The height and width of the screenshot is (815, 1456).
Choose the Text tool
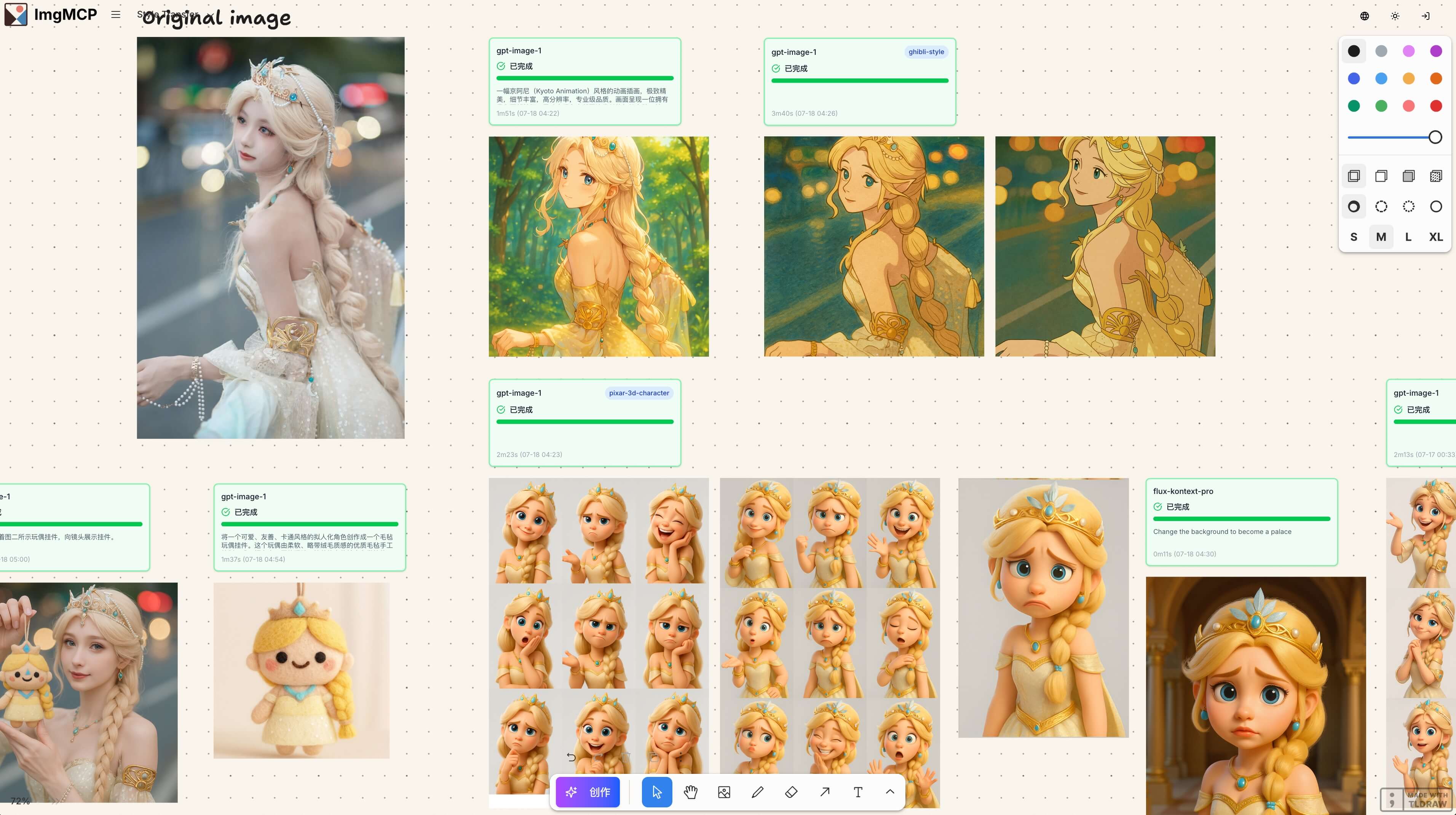tap(858, 792)
